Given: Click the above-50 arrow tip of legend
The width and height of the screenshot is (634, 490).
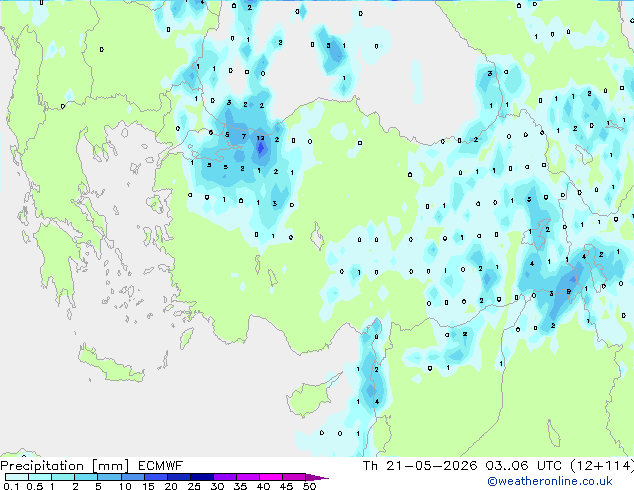Looking at the screenshot, I should (x=317, y=477).
